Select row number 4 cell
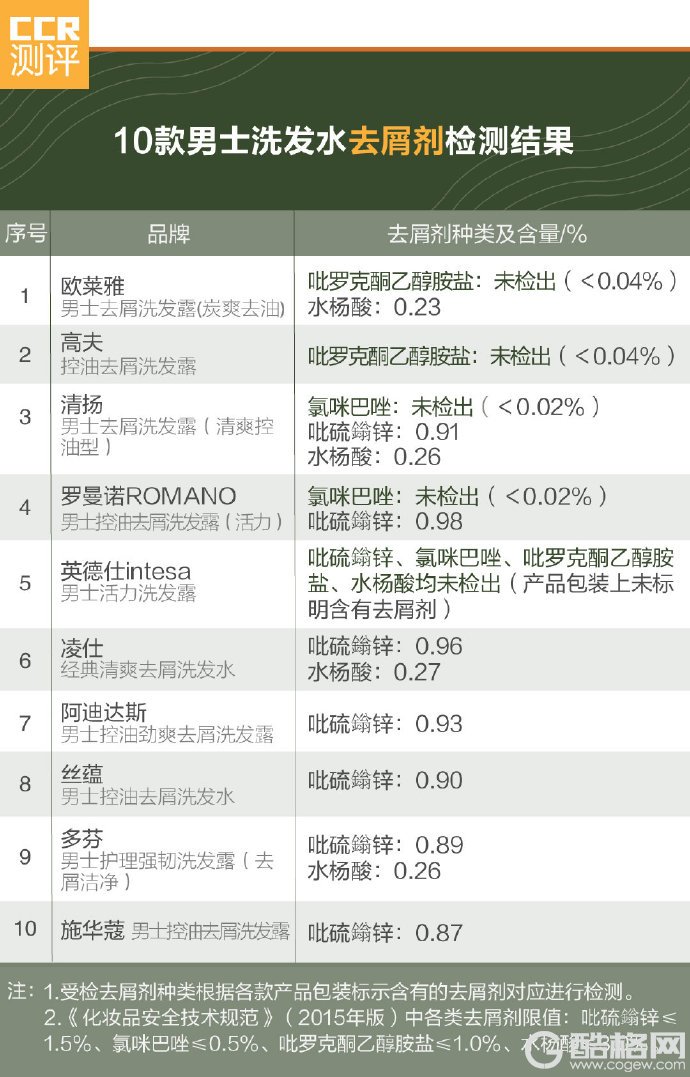Image resolution: width=690 pixels, height=1077 pixels. (25, 507)
